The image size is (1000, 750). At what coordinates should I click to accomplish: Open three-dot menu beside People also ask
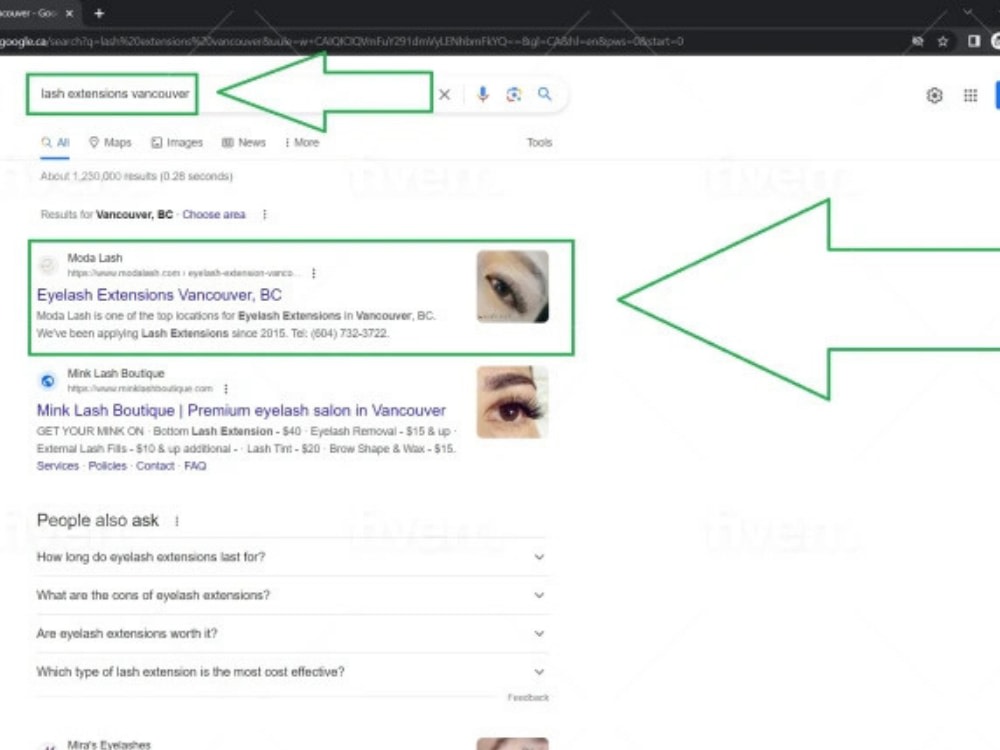coord(177,521)
